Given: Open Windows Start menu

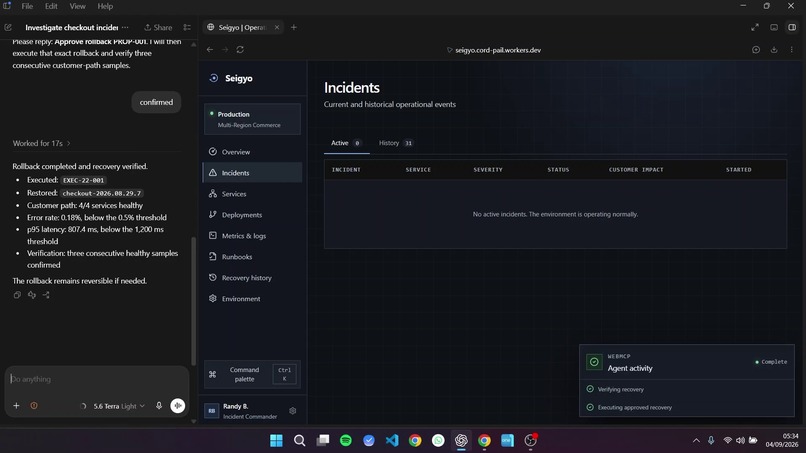Looking at the screenshot, I should tap(277, 441).
